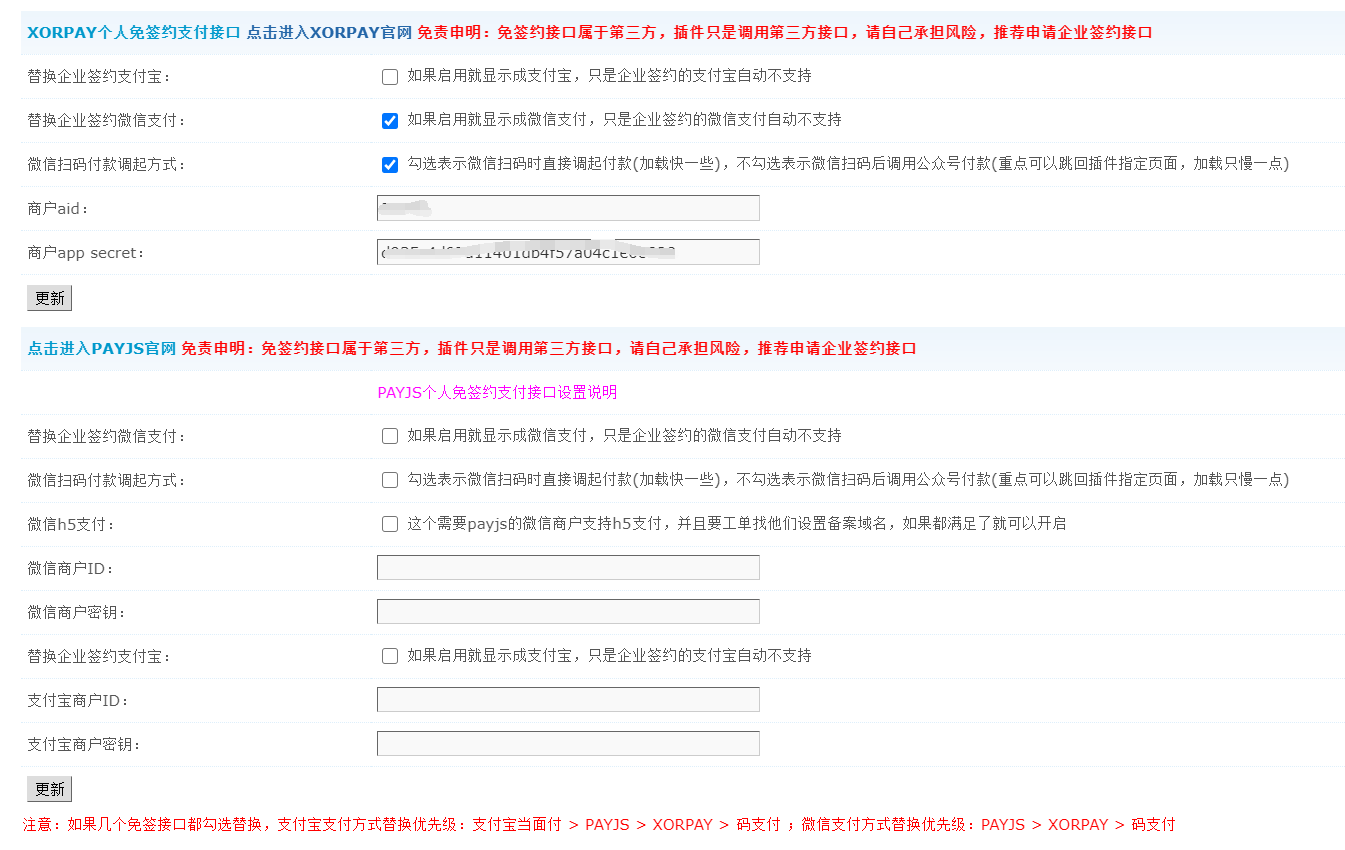This screenshot has height=850, width=1345.
Task: Focus the 微信商户密钥 input field
Action: 568,612
